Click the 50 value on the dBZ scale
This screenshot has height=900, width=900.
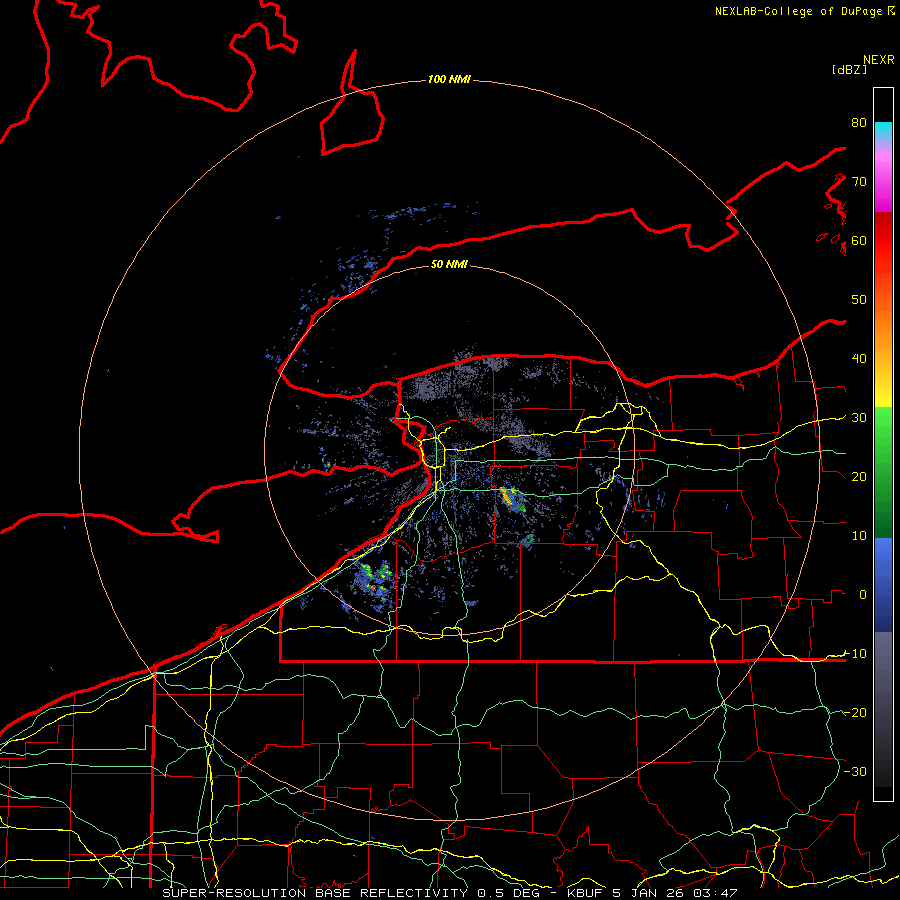(859, 300)
